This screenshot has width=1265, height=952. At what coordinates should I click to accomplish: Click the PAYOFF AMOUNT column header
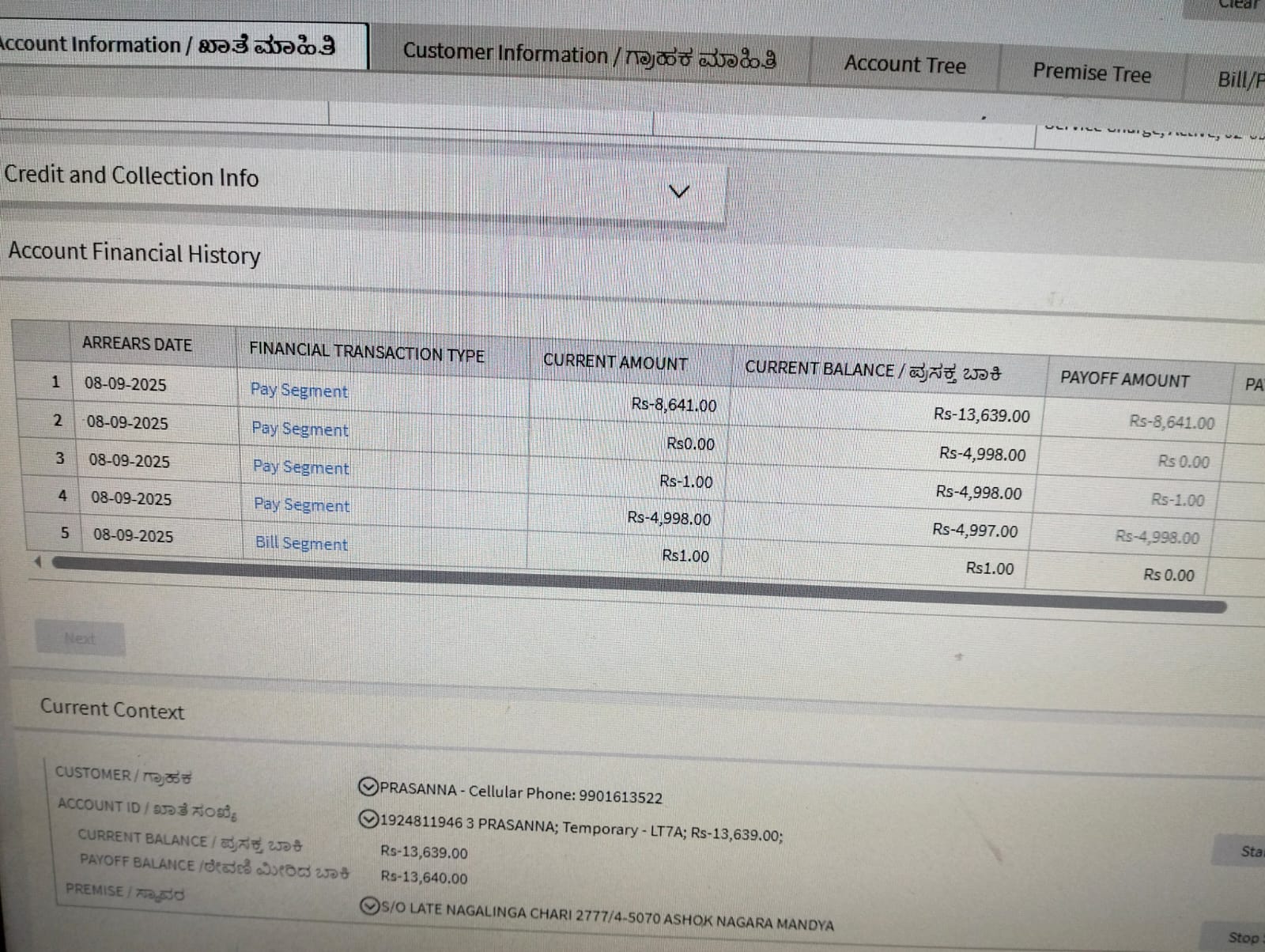(x=1124, y=380)
